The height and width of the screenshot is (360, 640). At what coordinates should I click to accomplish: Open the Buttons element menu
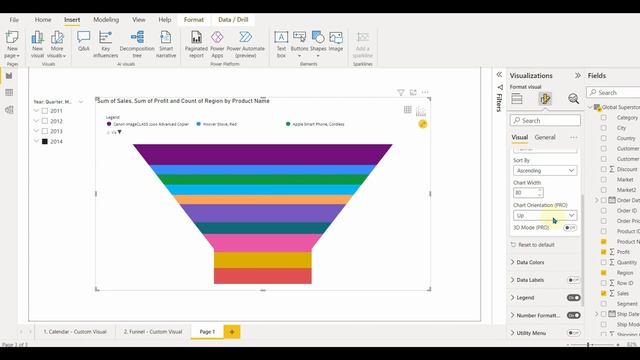pos(299,44)
